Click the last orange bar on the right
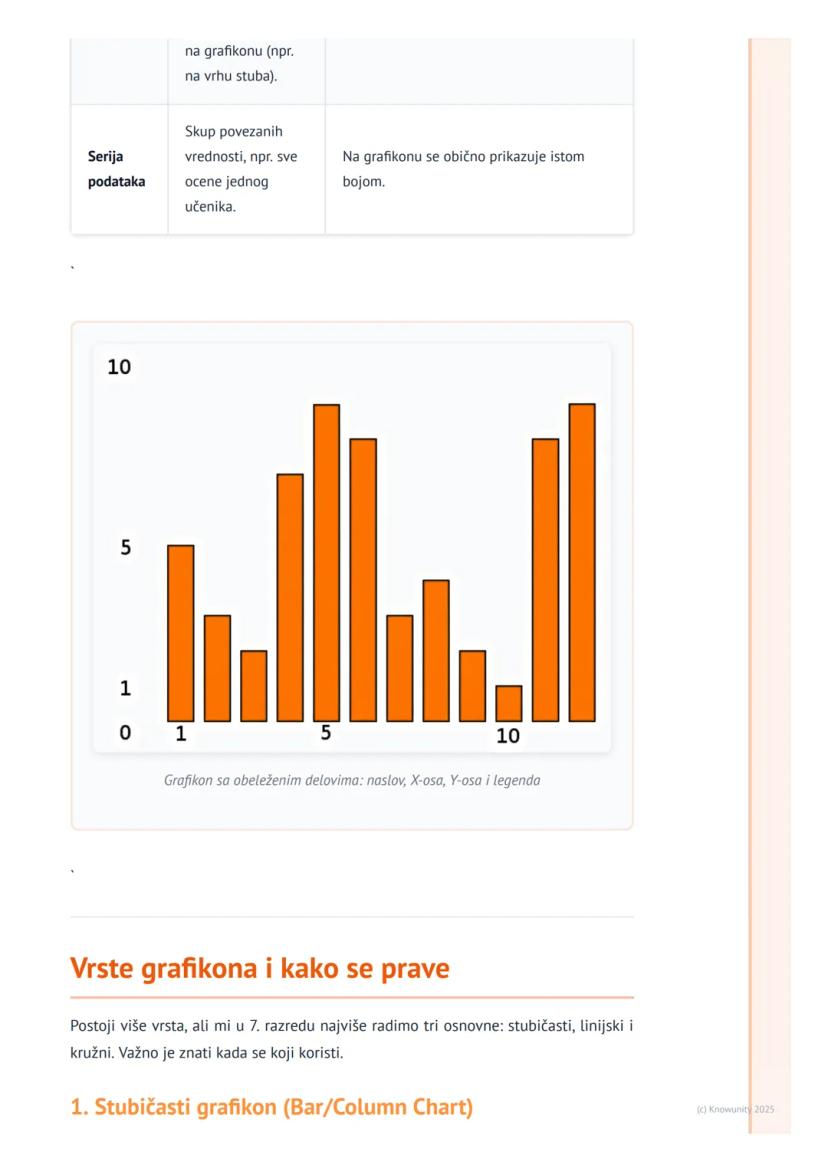 582,562
